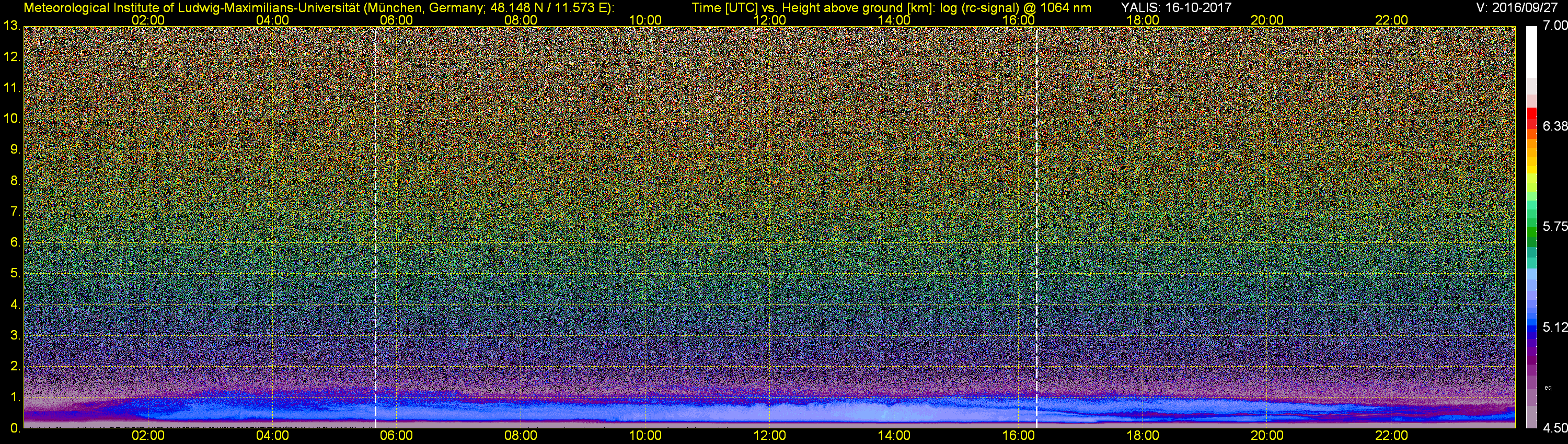Click the 12:00 label on the bottom time axis
The width and height of the screenshot is (1568, 444).
coord(769,436)
